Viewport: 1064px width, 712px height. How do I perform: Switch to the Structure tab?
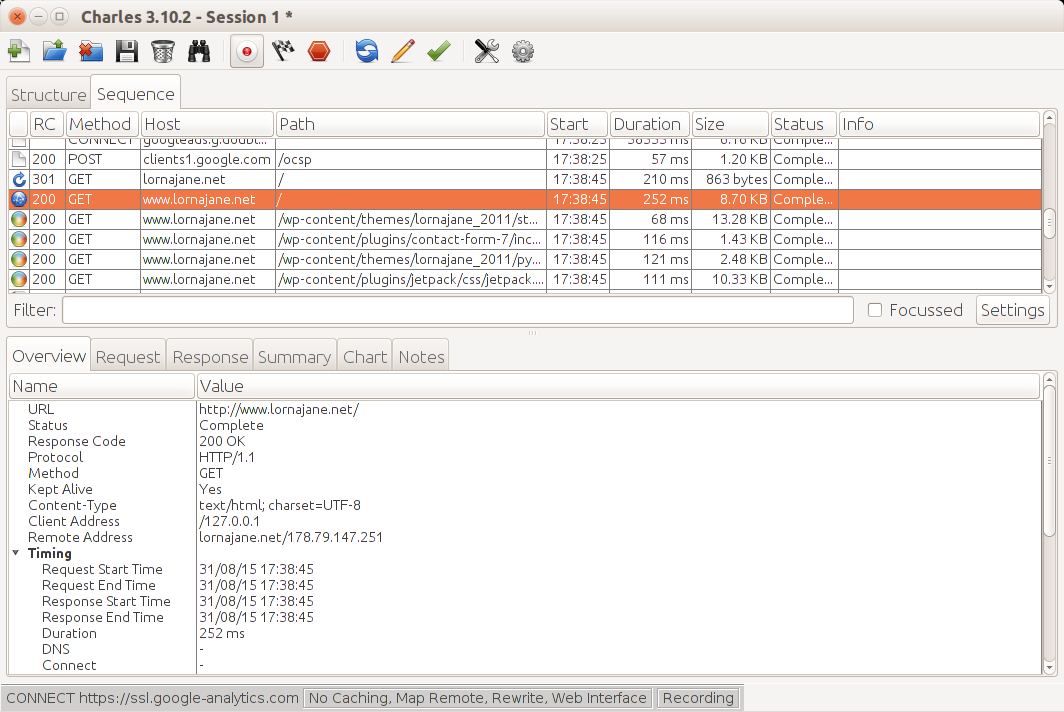coord(48,95)
